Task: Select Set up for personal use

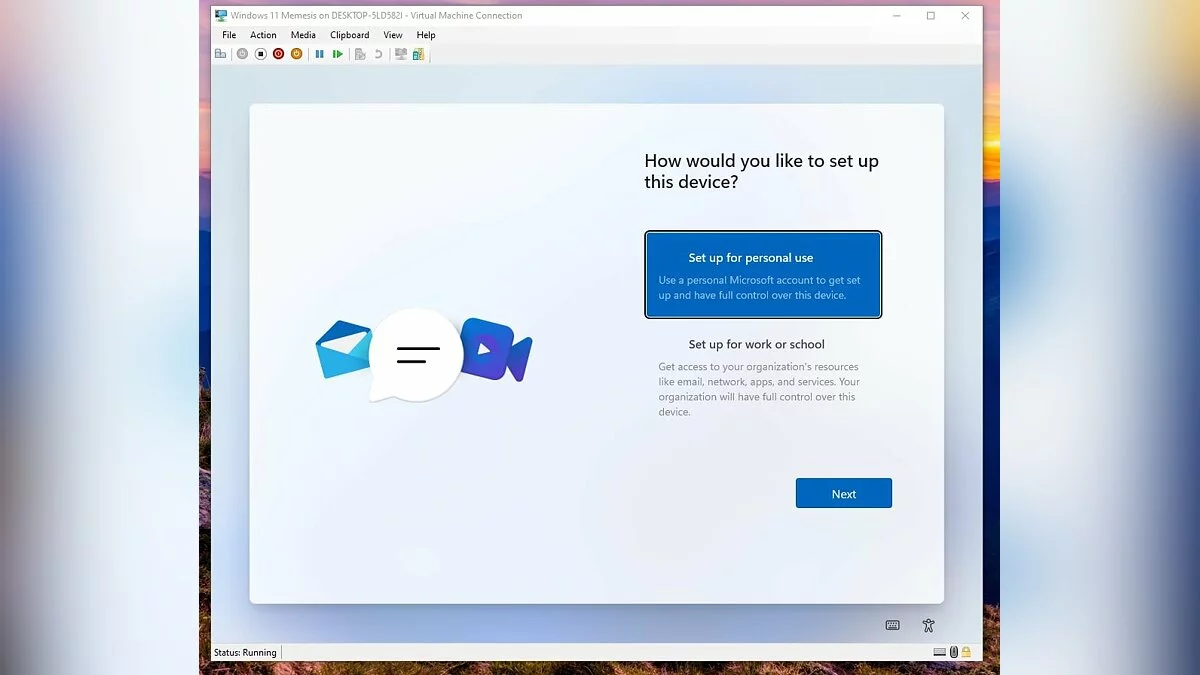Action: coord(763,275)
